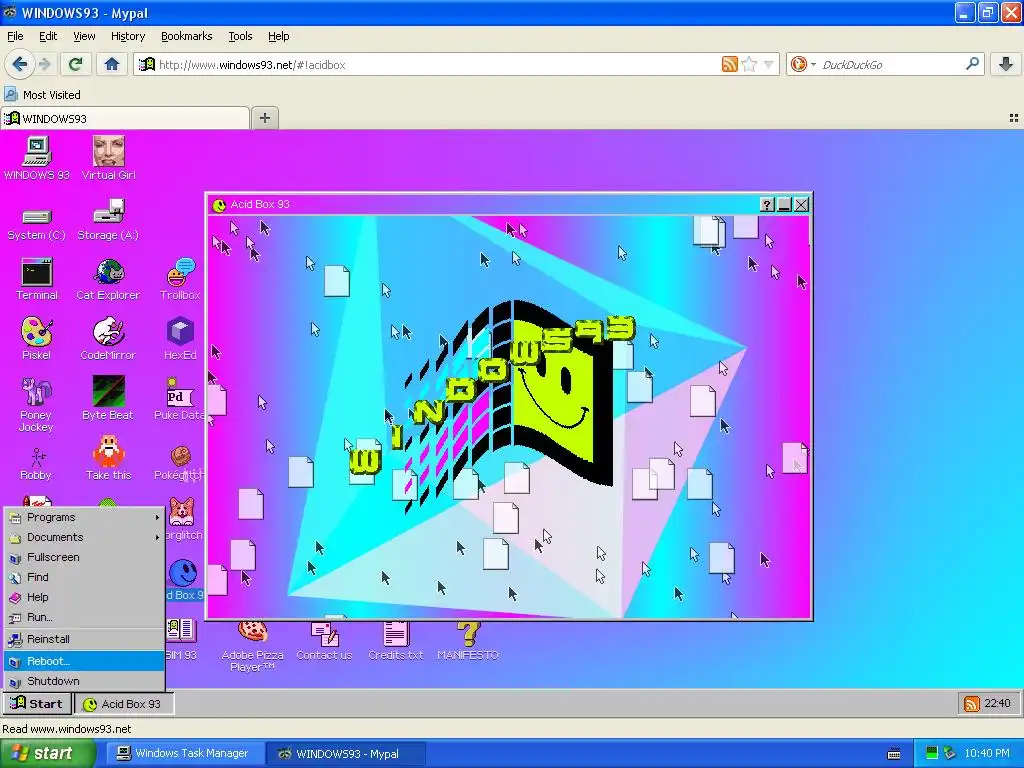The width and height of the screenshot is (1024, 768).
Task: Launch the Poney Jockey icon
Action: click(x=37, y=404)
